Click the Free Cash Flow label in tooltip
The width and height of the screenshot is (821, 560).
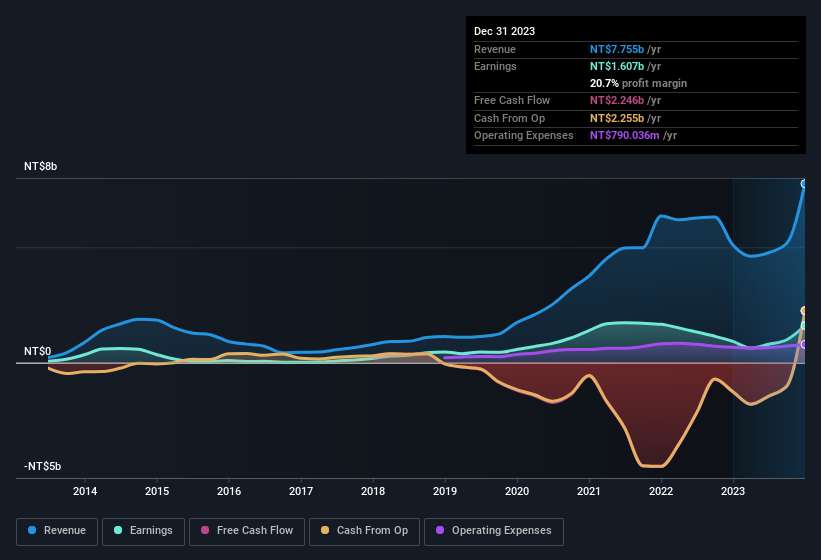(512, 100)
